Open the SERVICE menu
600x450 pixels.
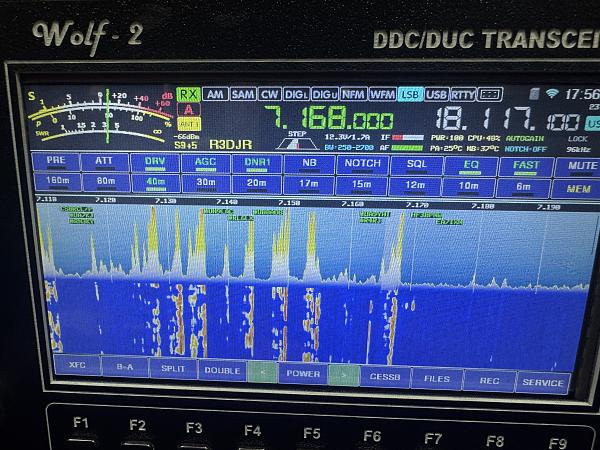pos(543,381)
